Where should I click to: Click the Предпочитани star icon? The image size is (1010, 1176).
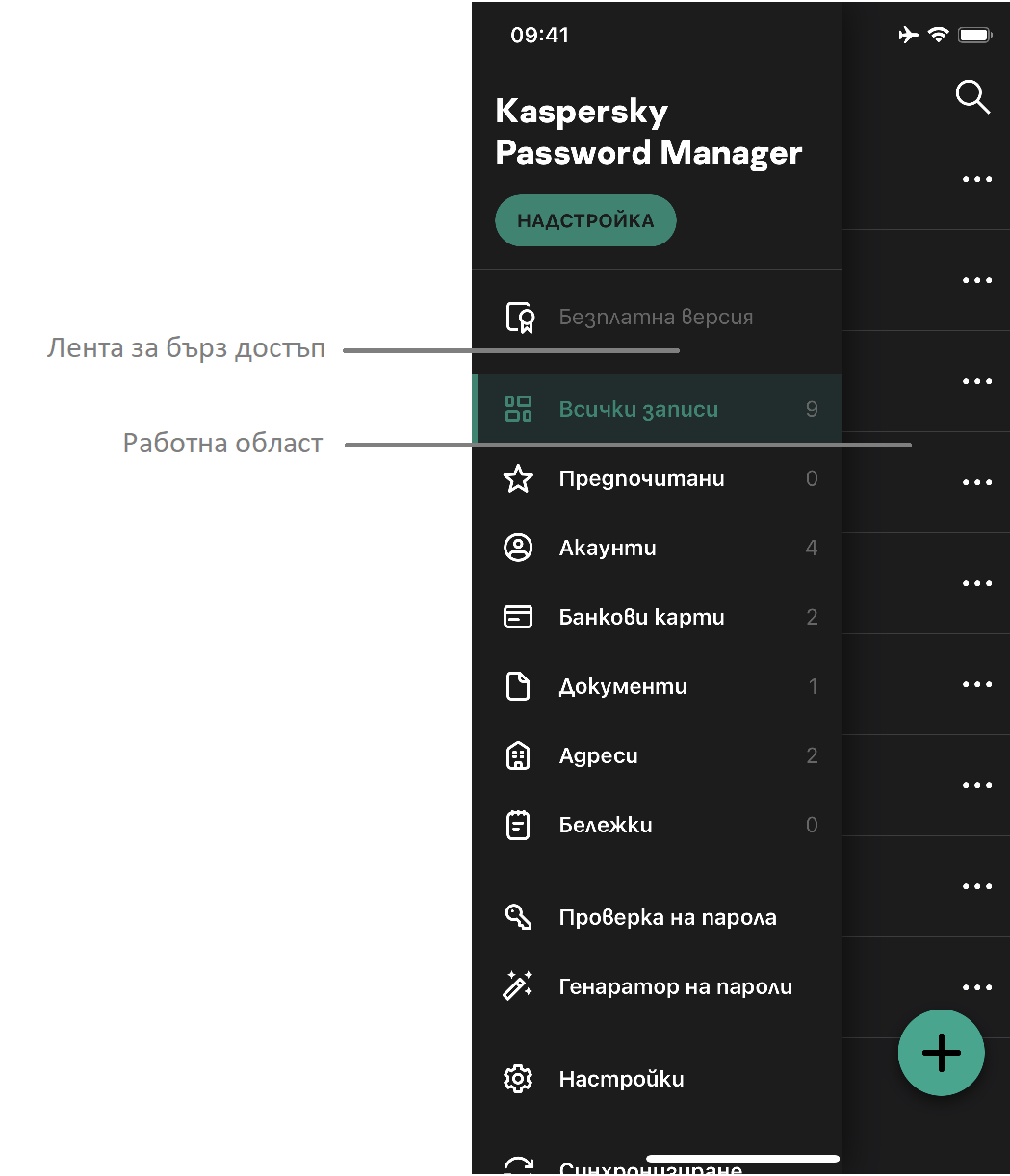[x=518, y=478]
